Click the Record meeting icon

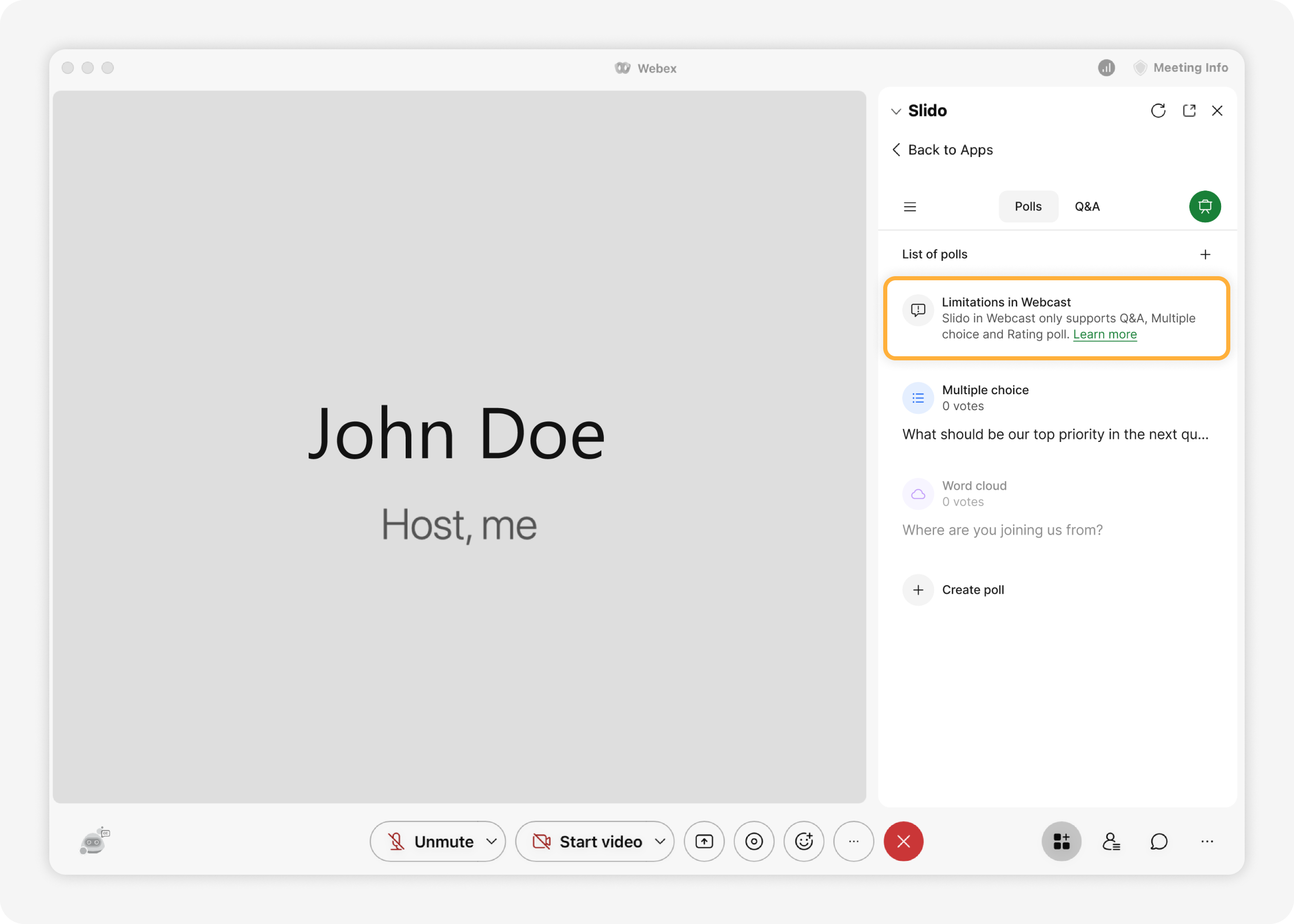pos(754,841)
